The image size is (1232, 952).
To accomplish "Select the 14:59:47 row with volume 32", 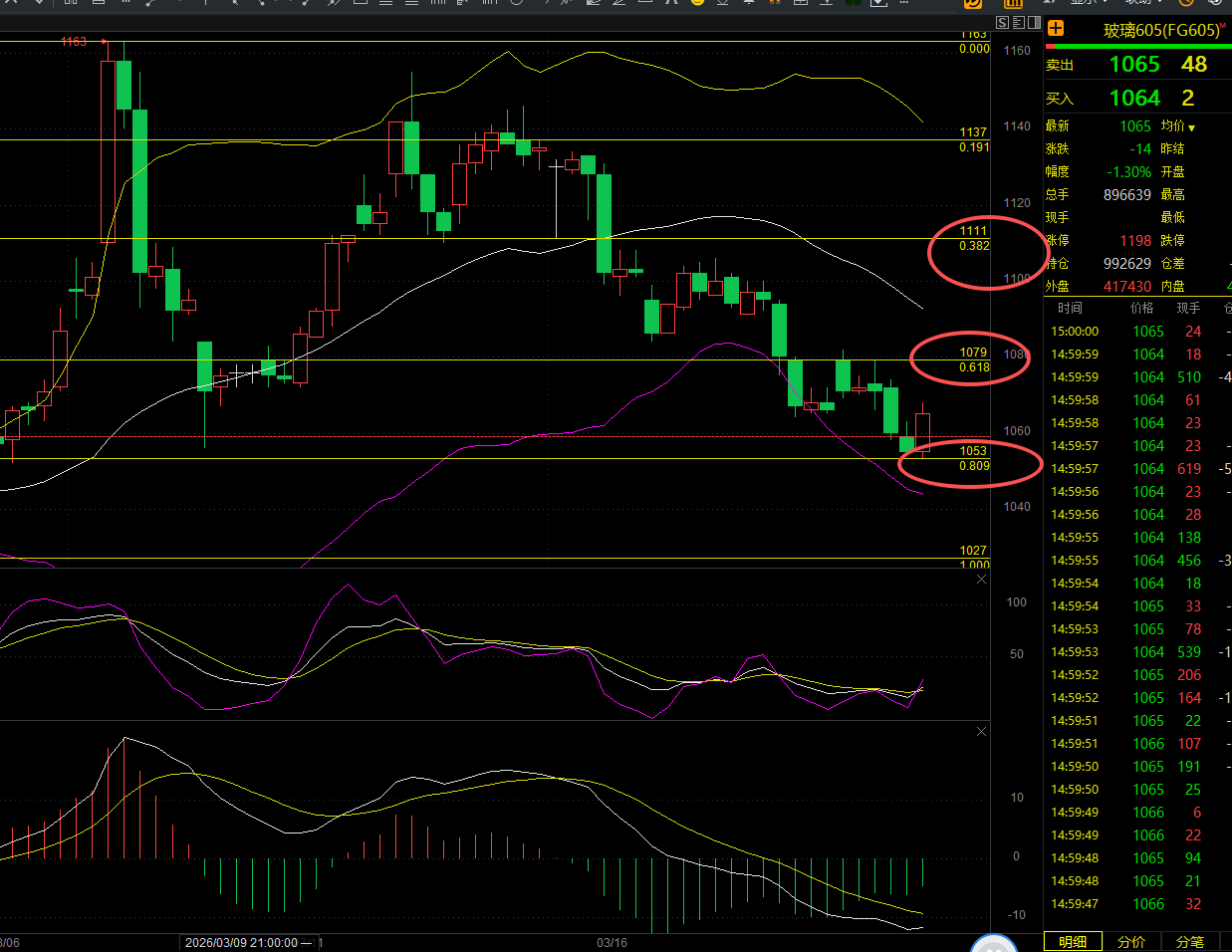I will [x=1137, y=904].
